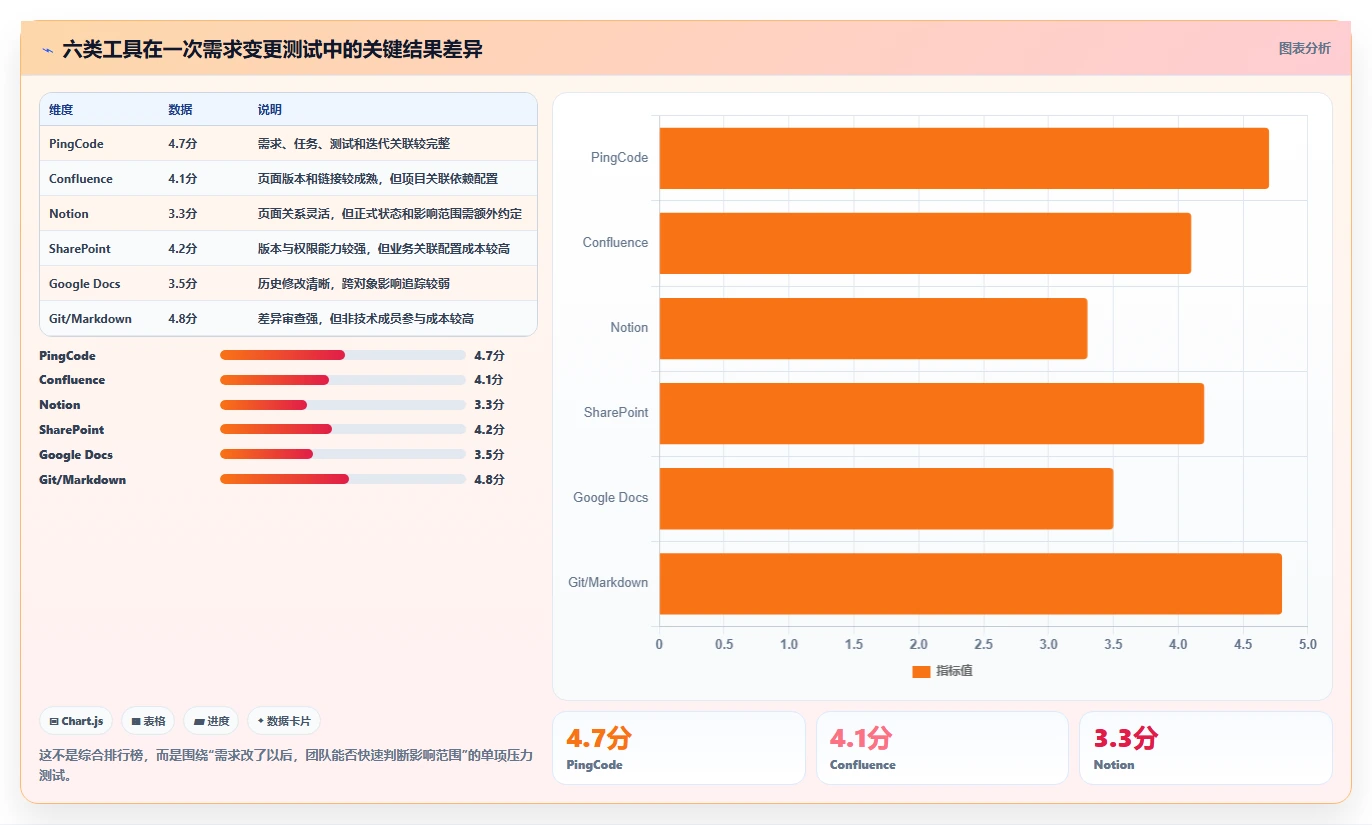Select the 数据卡片 tag chip
Image resolution: width=1372 pixels, height=825 pixels.
coord(283,721)
